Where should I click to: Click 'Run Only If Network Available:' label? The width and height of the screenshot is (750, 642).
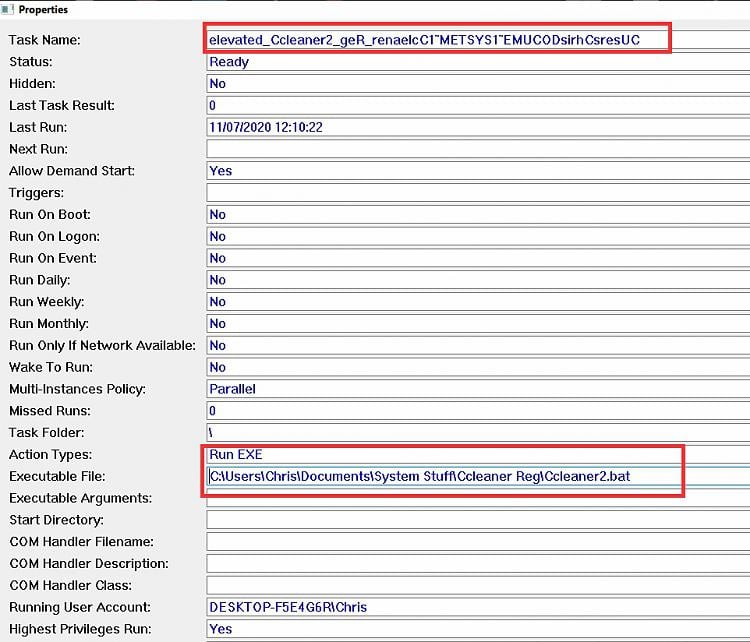click(102, 345)
